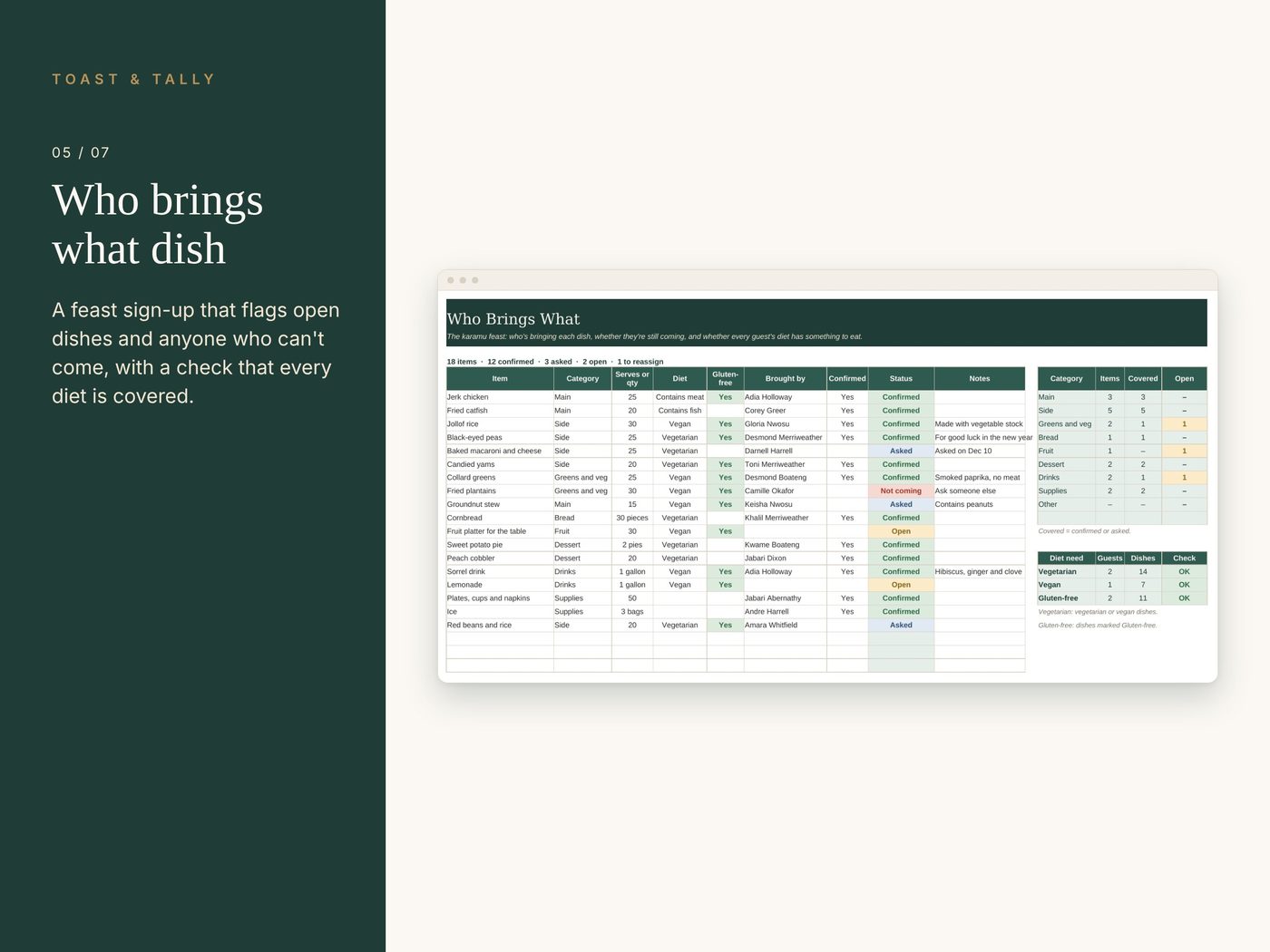Select the 'Brought by' column header

[785, 379]
